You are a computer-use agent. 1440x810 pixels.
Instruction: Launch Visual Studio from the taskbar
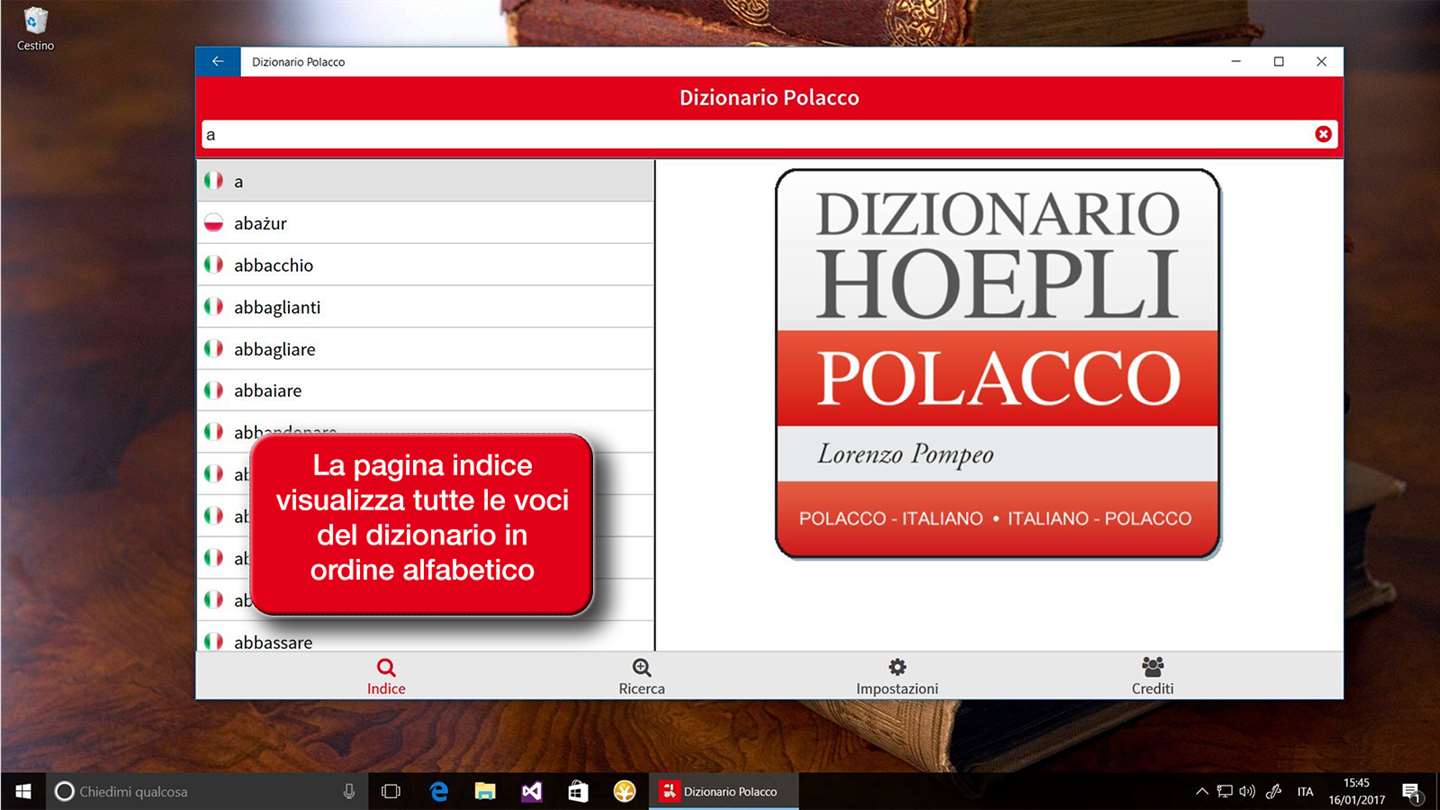point(532,791)
